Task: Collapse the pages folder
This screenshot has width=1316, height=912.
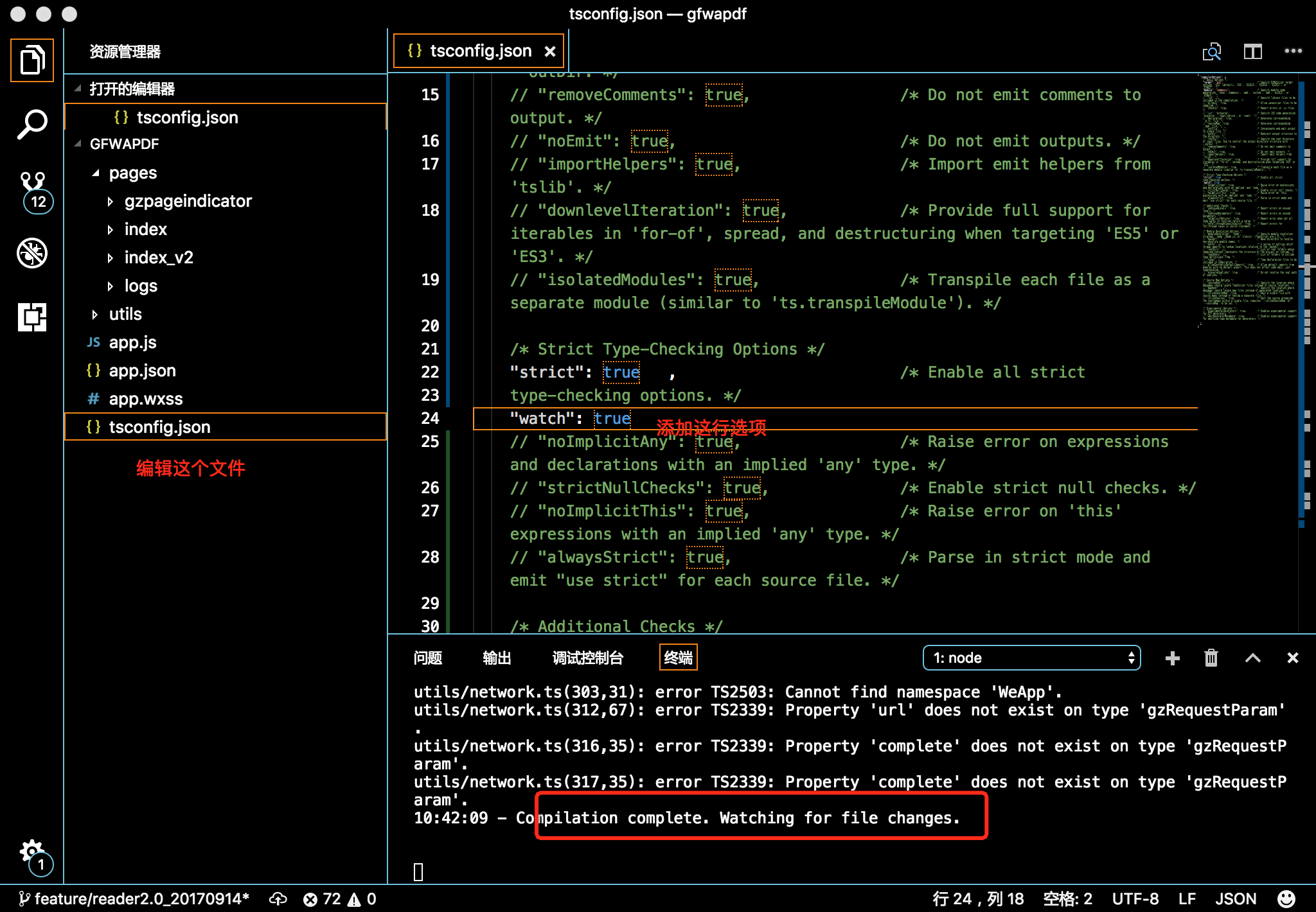Action: click(x=96, y=173)
